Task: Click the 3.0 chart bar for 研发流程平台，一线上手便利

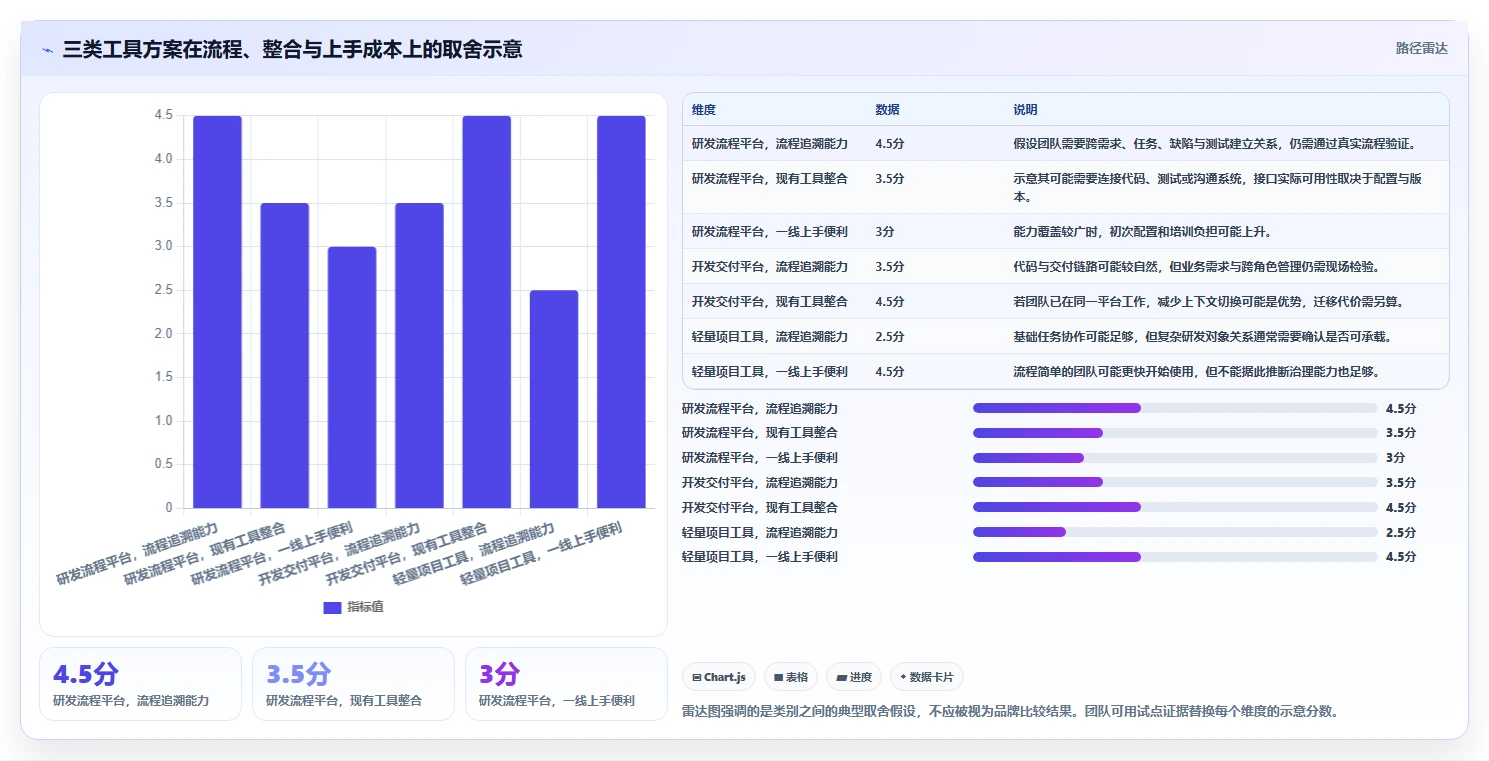Action: 352,377
